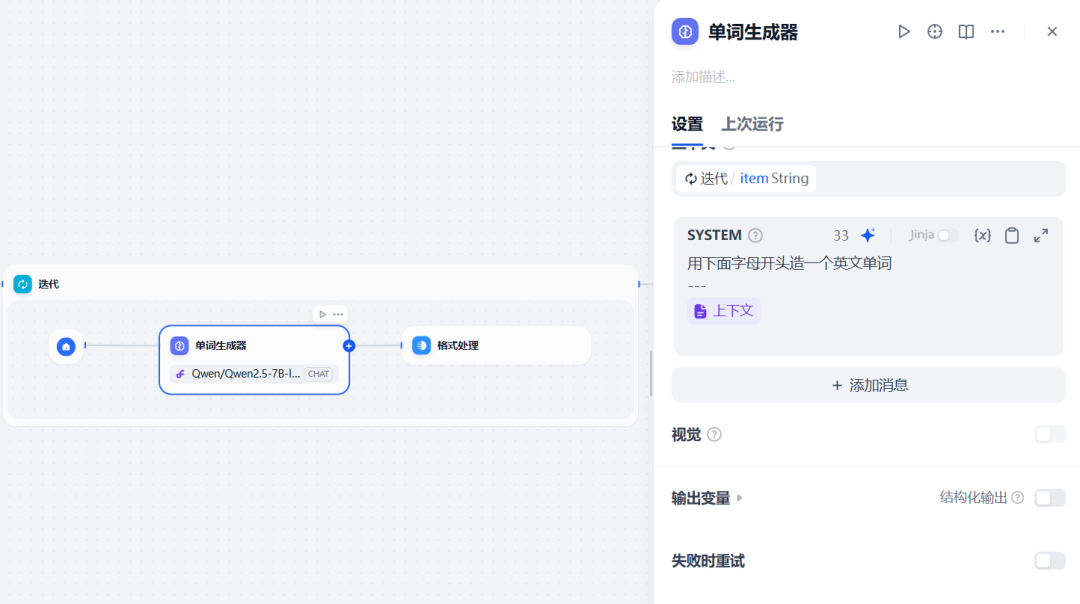Click the + 添加消息 button
Image resolution: width=1080 pixels, height=604 pixels.
867,384
